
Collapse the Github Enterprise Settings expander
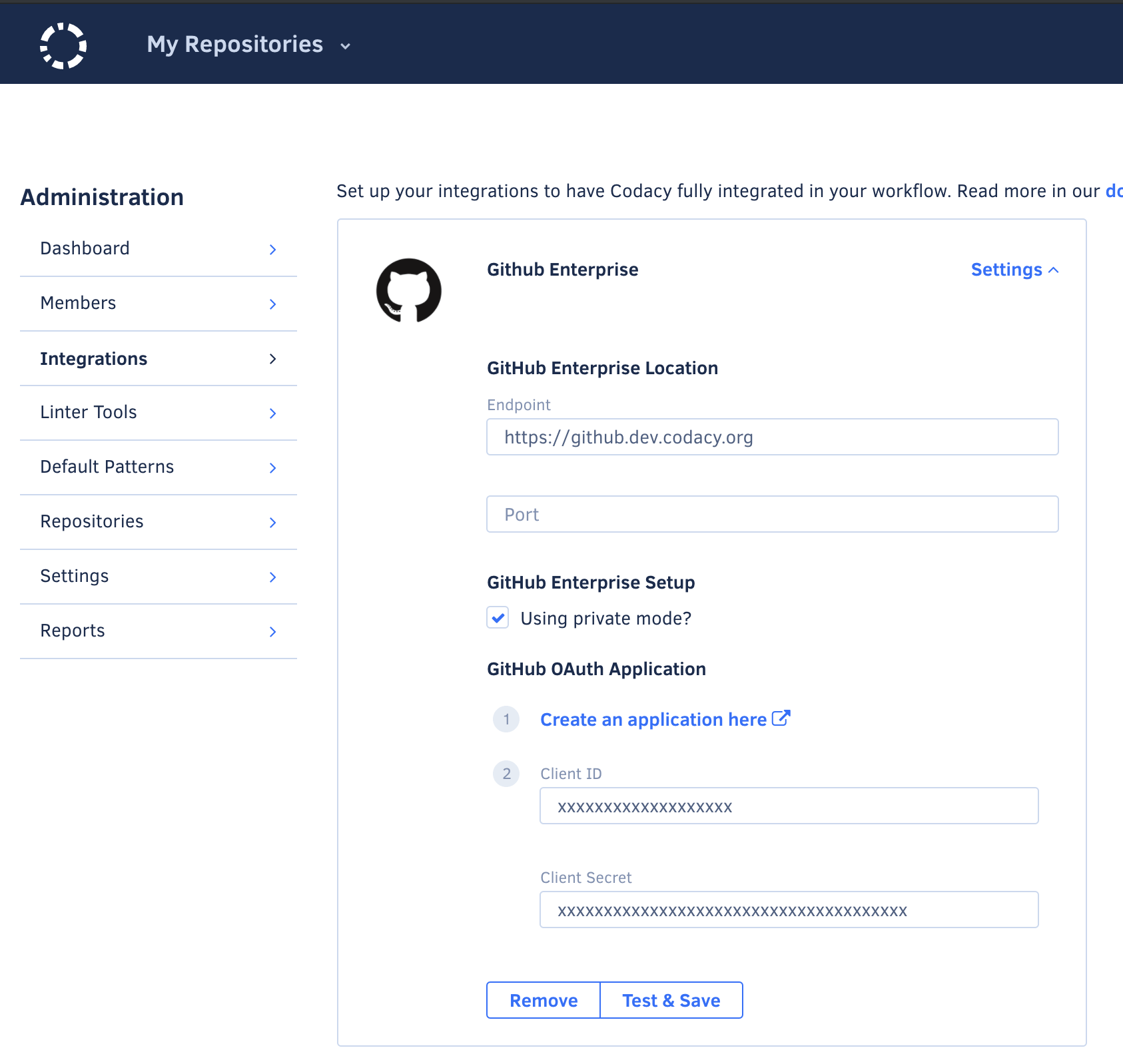click(x=1014, y=270)
